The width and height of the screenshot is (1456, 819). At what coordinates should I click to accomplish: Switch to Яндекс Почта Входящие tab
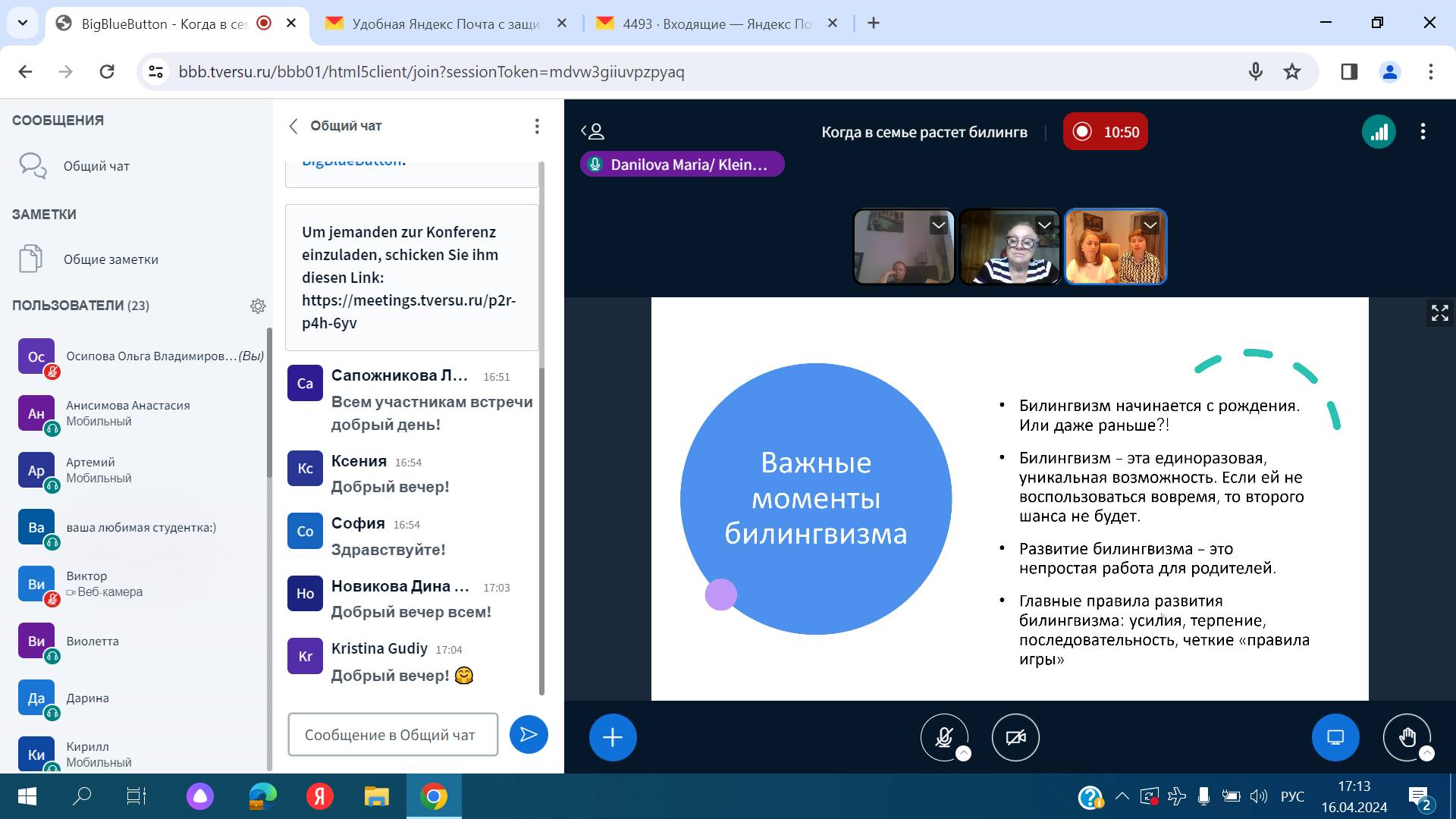coord(716,24)
